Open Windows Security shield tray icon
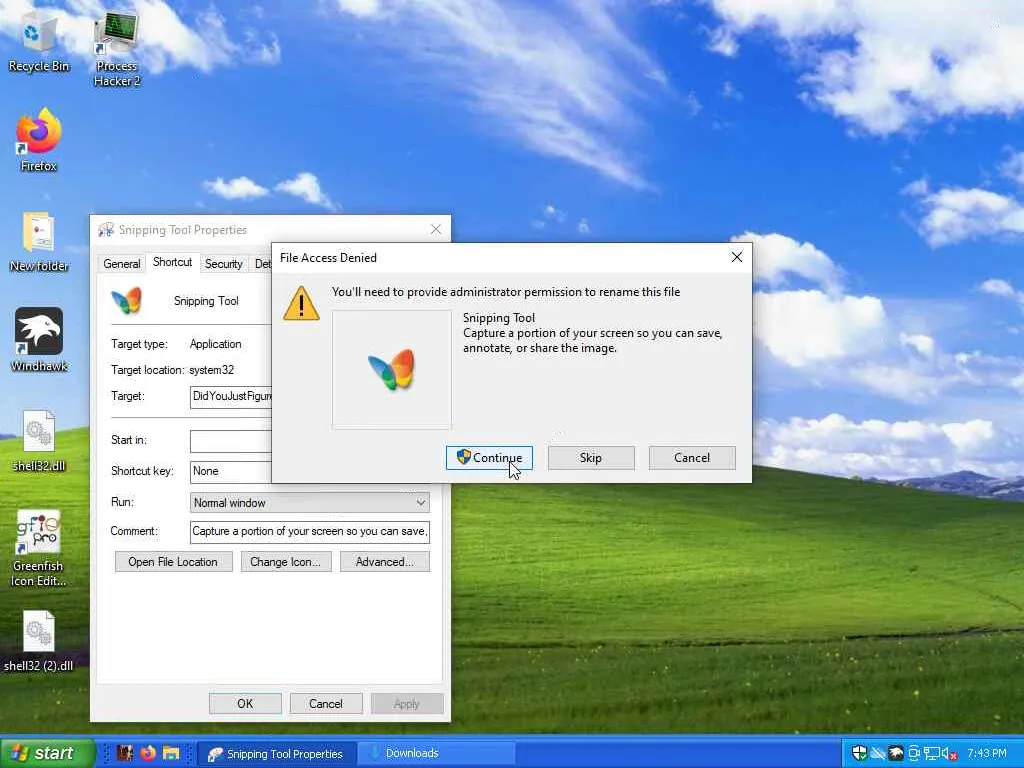This screenshot has height=768, width=1024. pyautogui.click(x=859, y=753)
